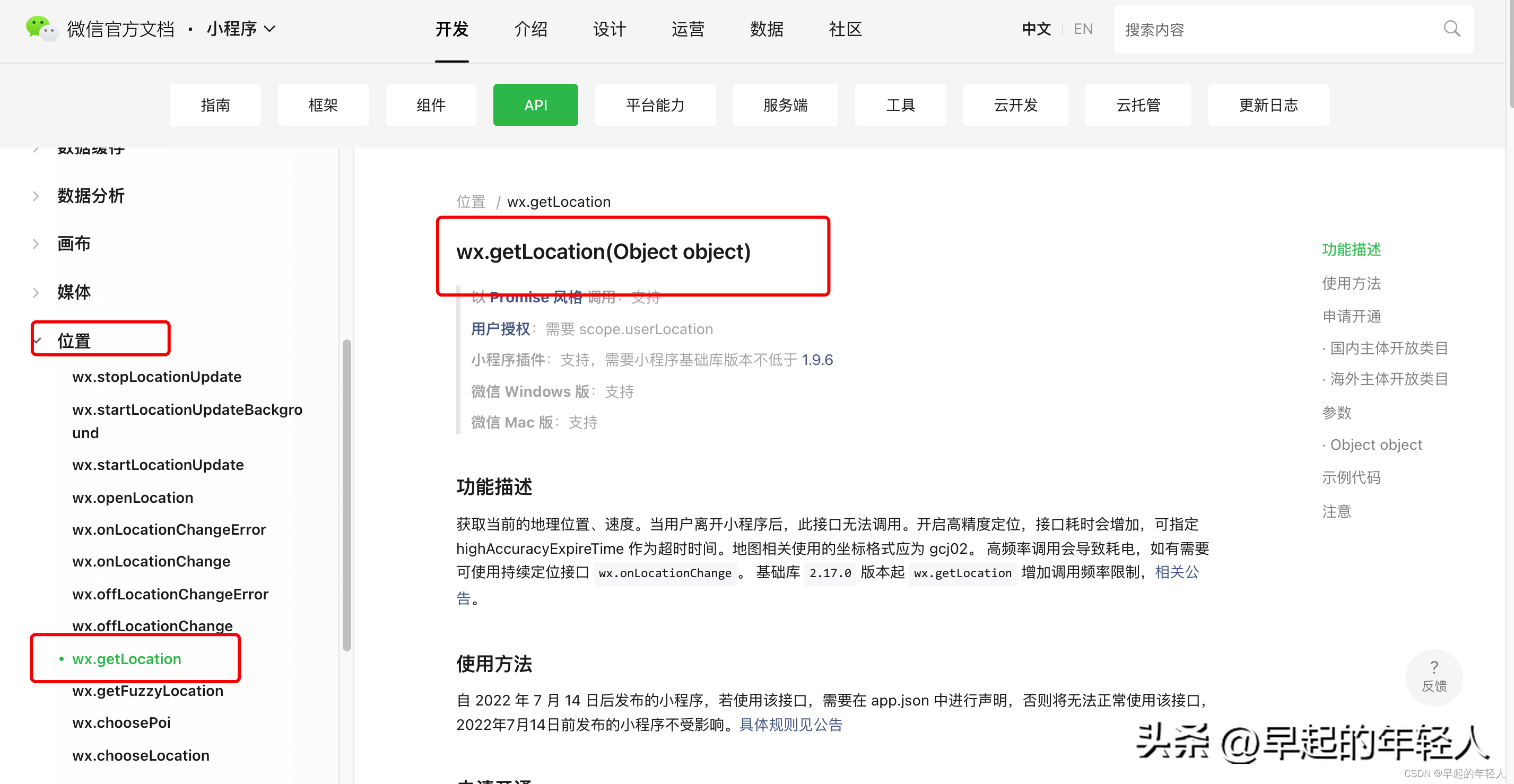Open the API tab
1514x784 pixels.
[535, 104]
